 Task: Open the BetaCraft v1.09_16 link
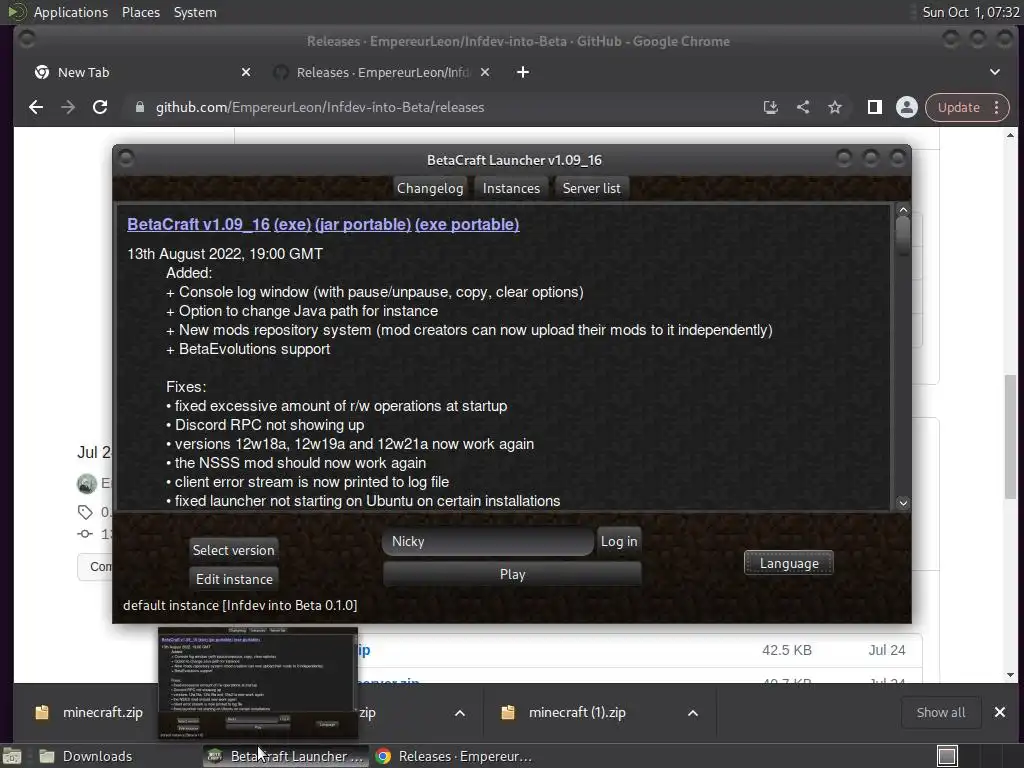point(199,224)
